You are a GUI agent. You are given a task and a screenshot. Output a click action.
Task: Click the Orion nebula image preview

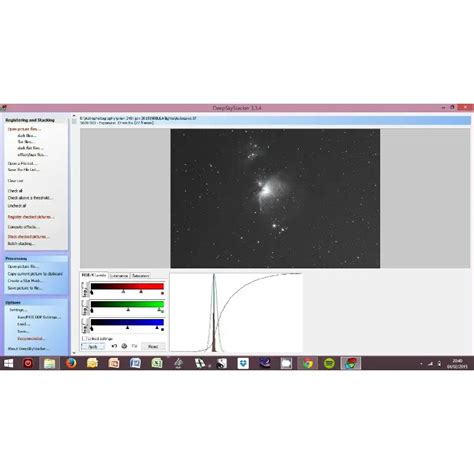click(x=275, y=198)
